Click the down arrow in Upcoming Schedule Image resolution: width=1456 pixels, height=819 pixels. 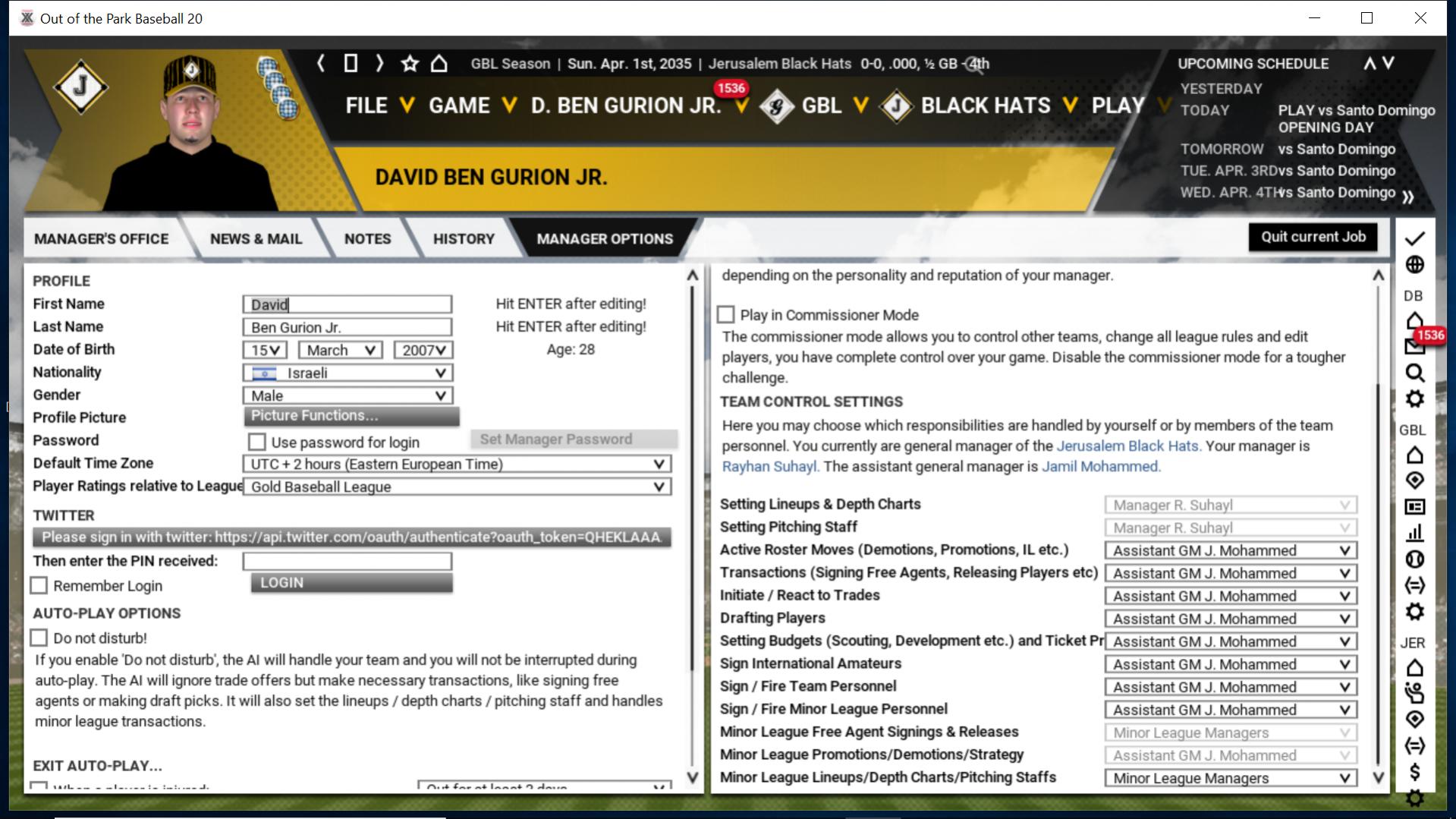point(1388,63)
